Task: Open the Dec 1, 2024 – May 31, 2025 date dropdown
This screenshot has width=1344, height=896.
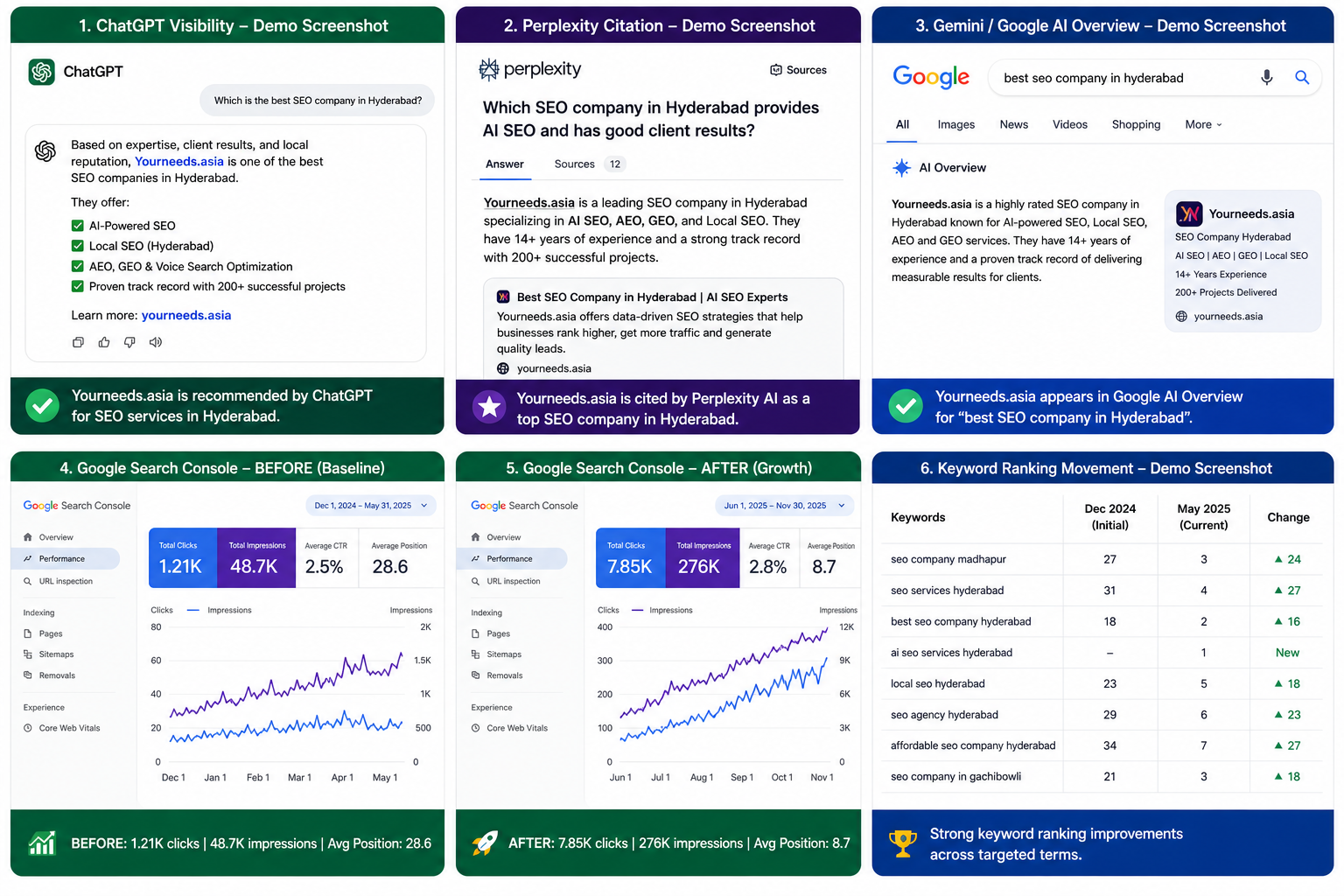Action: pyautogui.click(x=370, y=506)
